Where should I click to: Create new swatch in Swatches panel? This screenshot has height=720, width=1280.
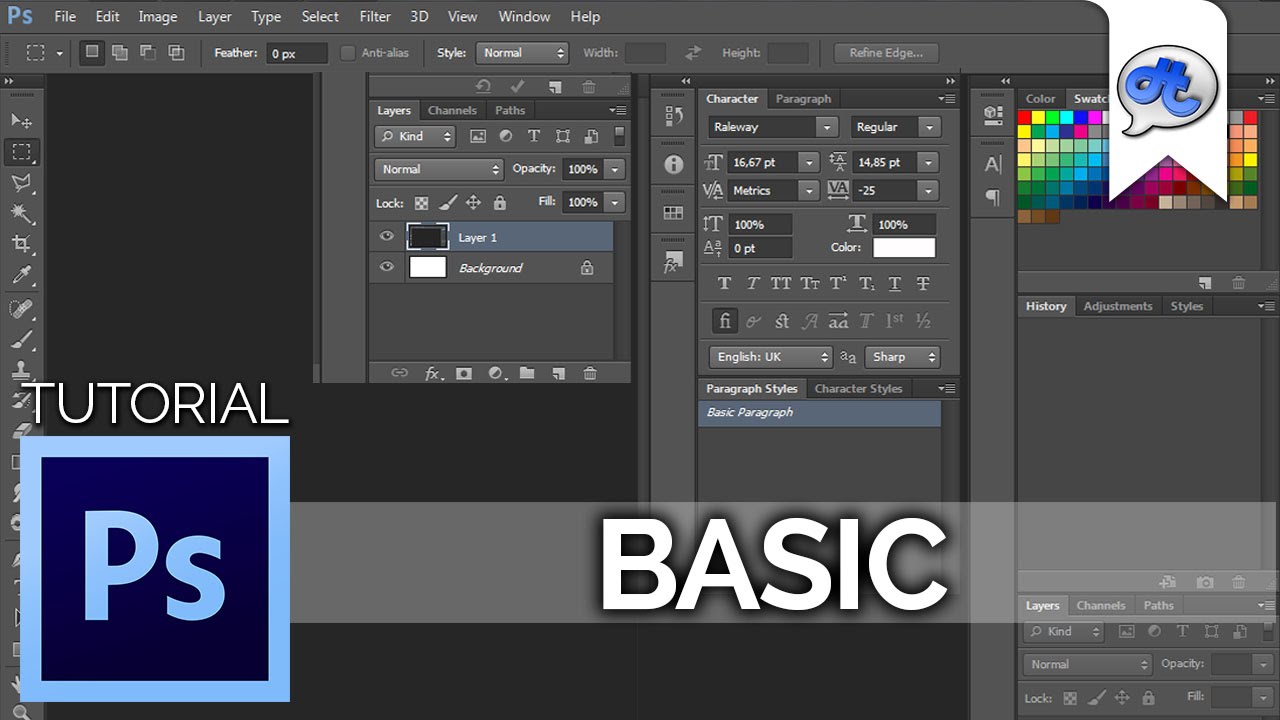[x=1205, y=283]
